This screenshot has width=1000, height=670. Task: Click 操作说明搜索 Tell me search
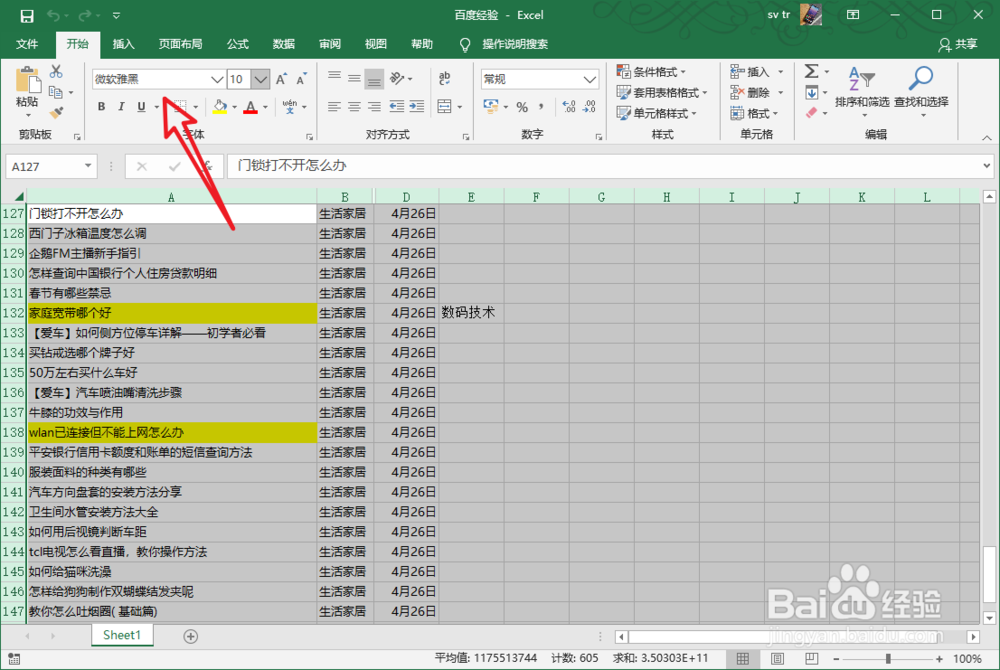click(x=515, y=44)
